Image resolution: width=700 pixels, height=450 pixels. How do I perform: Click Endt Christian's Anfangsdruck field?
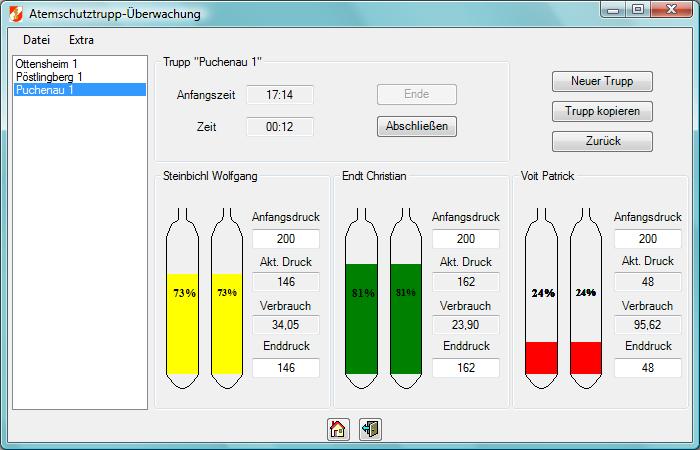coord(466,239)
